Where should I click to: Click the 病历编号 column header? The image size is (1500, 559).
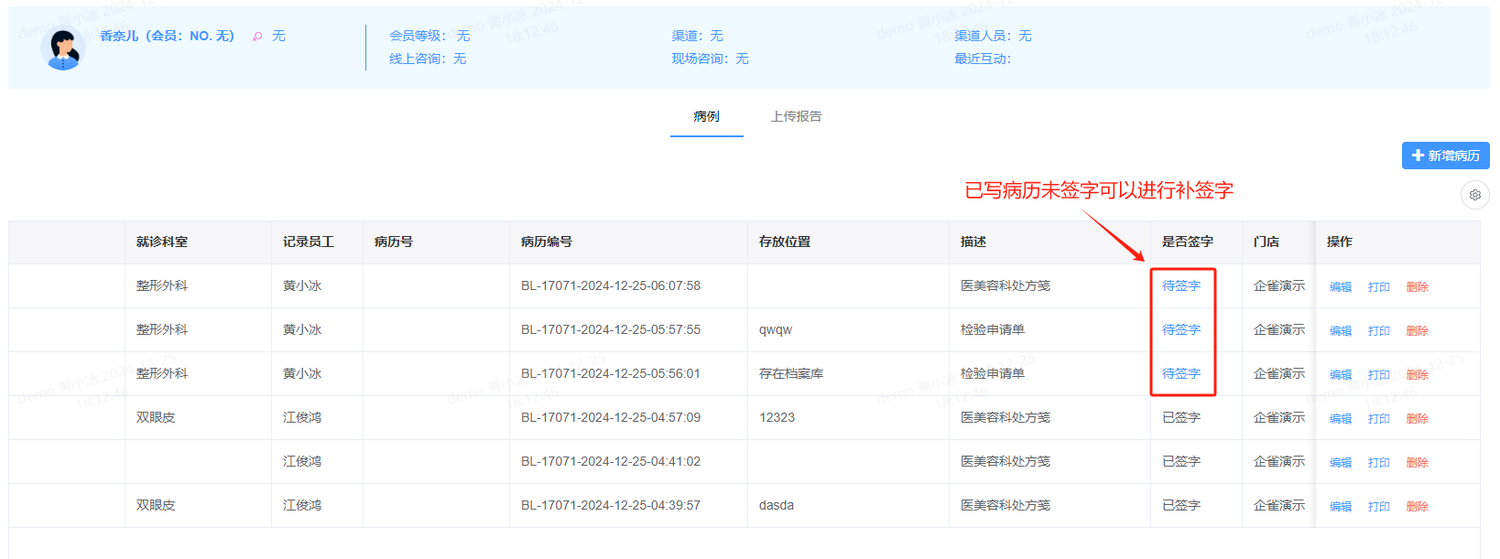pos(546,242)
